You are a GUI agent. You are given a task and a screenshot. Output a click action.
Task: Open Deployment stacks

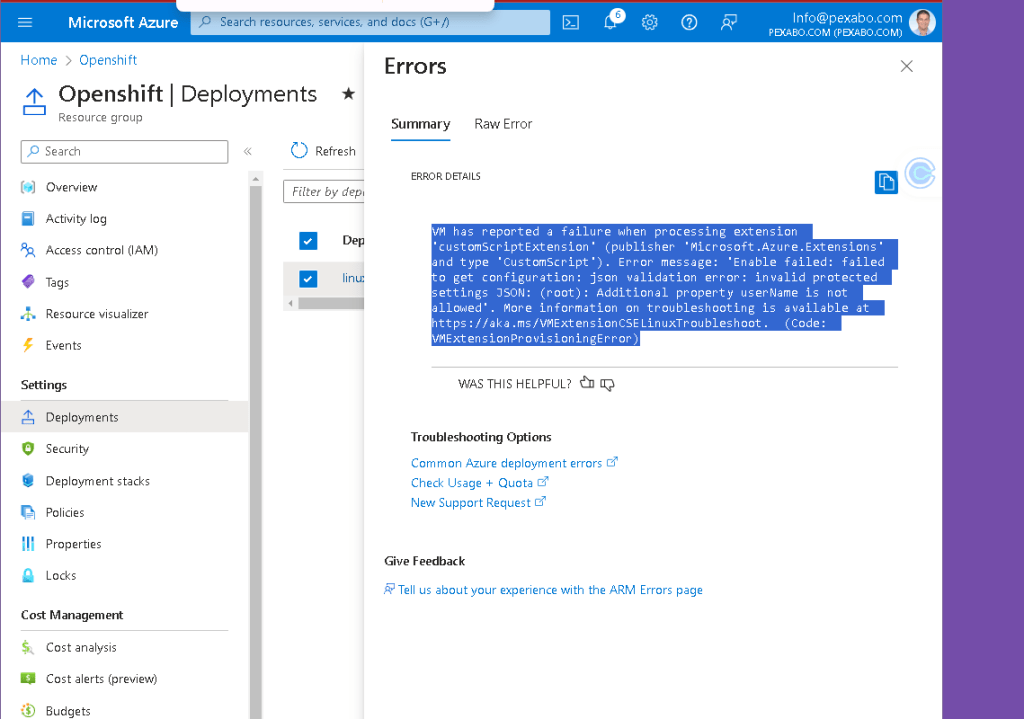pyautogui.click(x=97, y=481)
